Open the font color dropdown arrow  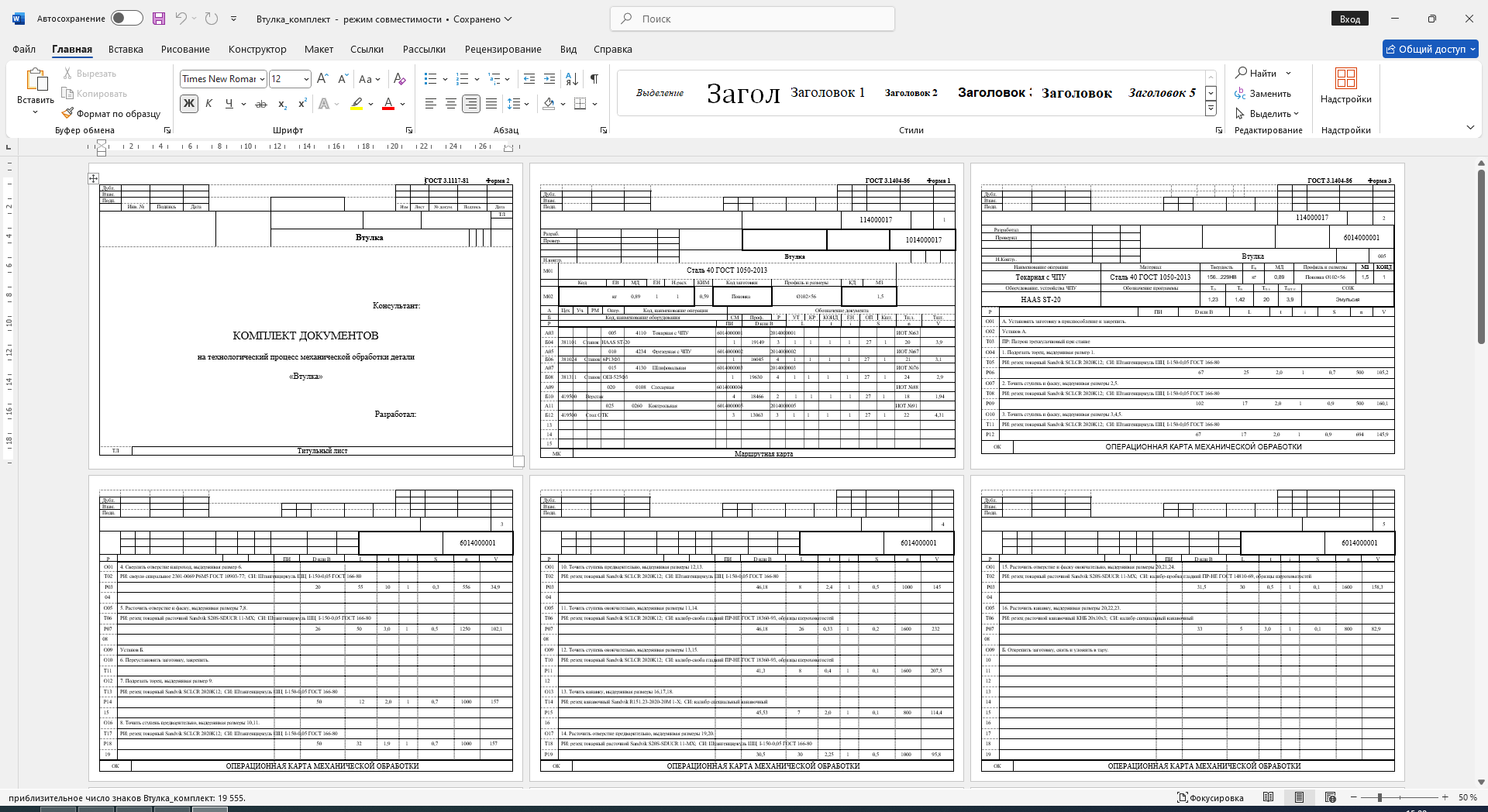point(402,104)
